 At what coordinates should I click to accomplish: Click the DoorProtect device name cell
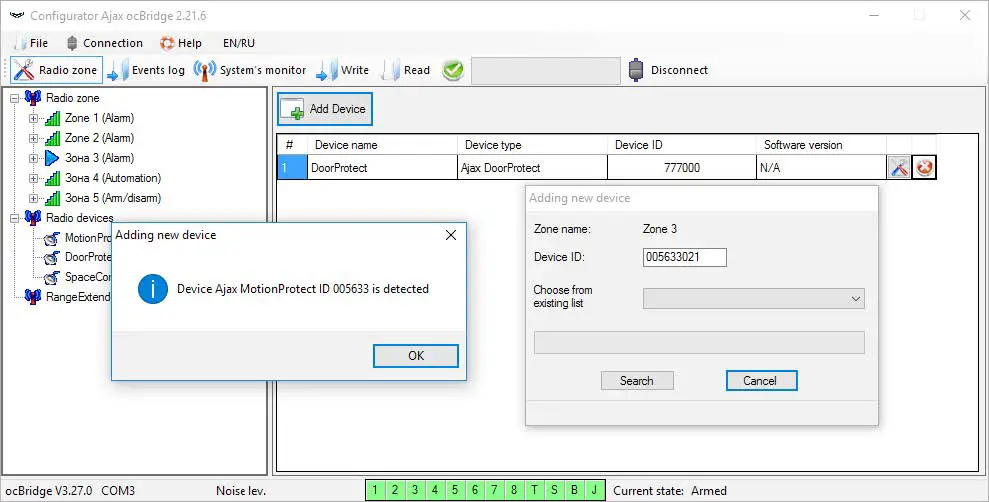pyautogui.click(x=382, y=168)
